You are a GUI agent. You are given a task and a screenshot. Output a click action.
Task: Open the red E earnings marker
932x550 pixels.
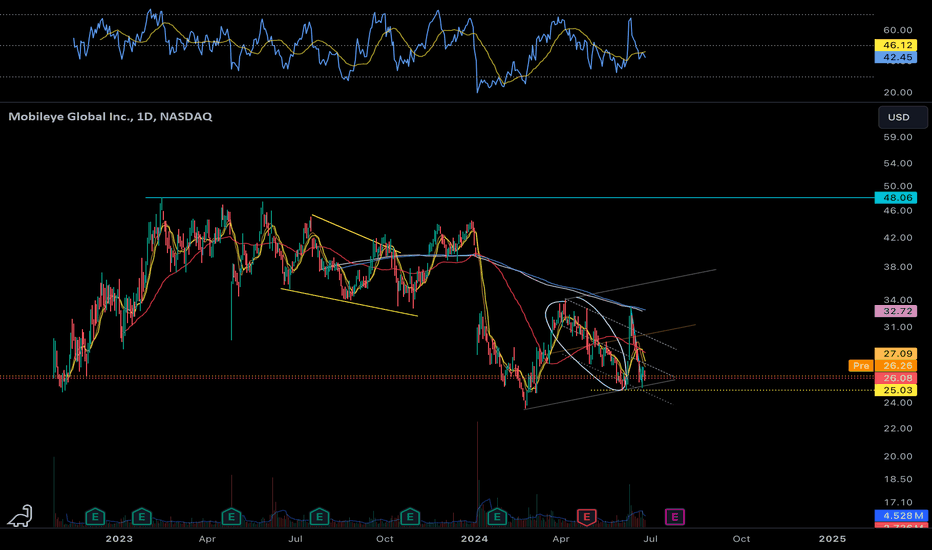(x=587, y=517)
